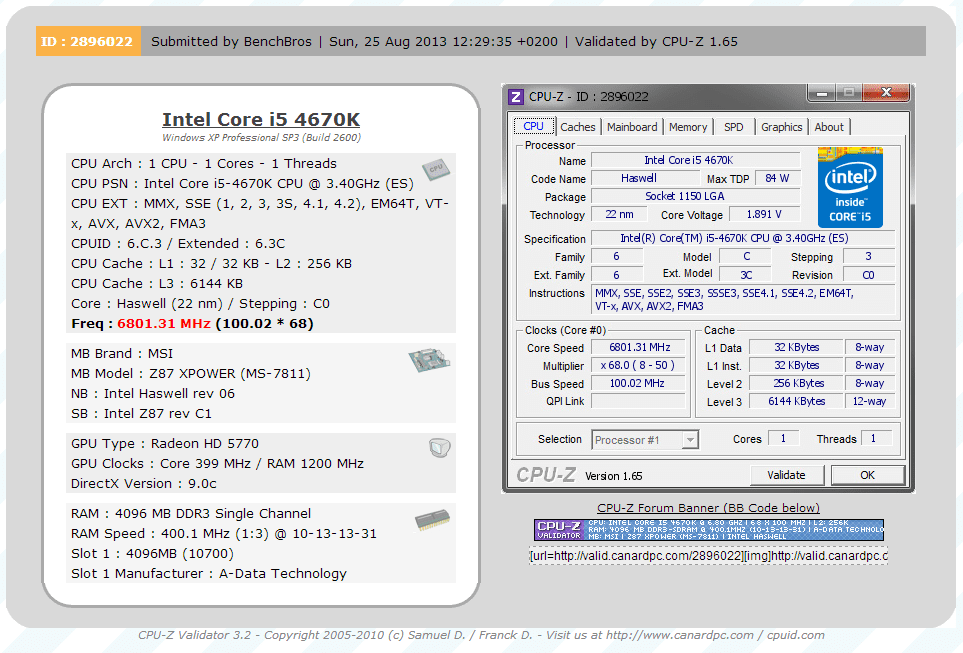Screen dimensions: 963x653
Task: Click the CPUID : 6.C.3 line
Action: [x=178, y=243]
